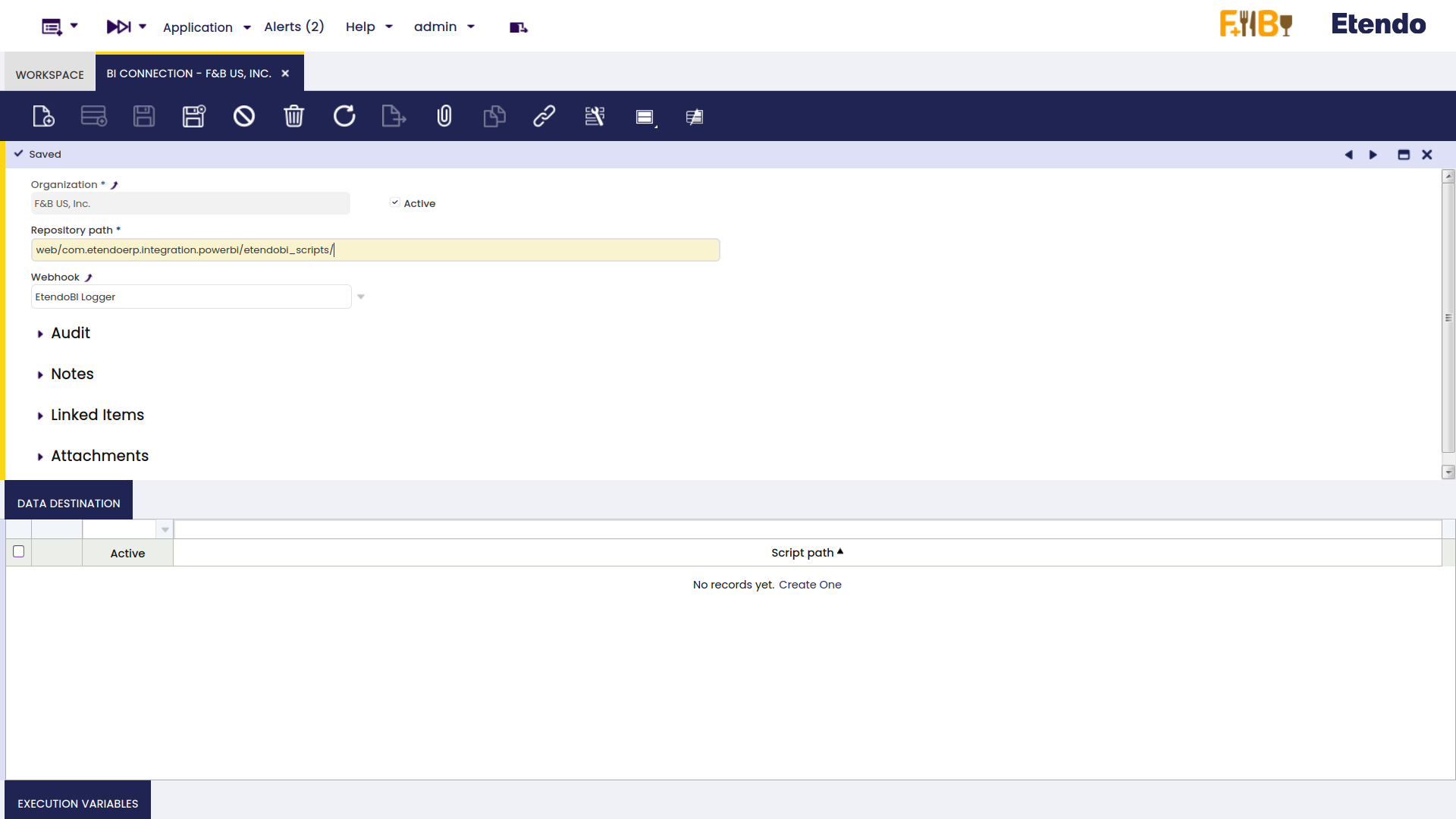Click the Save record icon
The image size is (1456, 819).
144,116
